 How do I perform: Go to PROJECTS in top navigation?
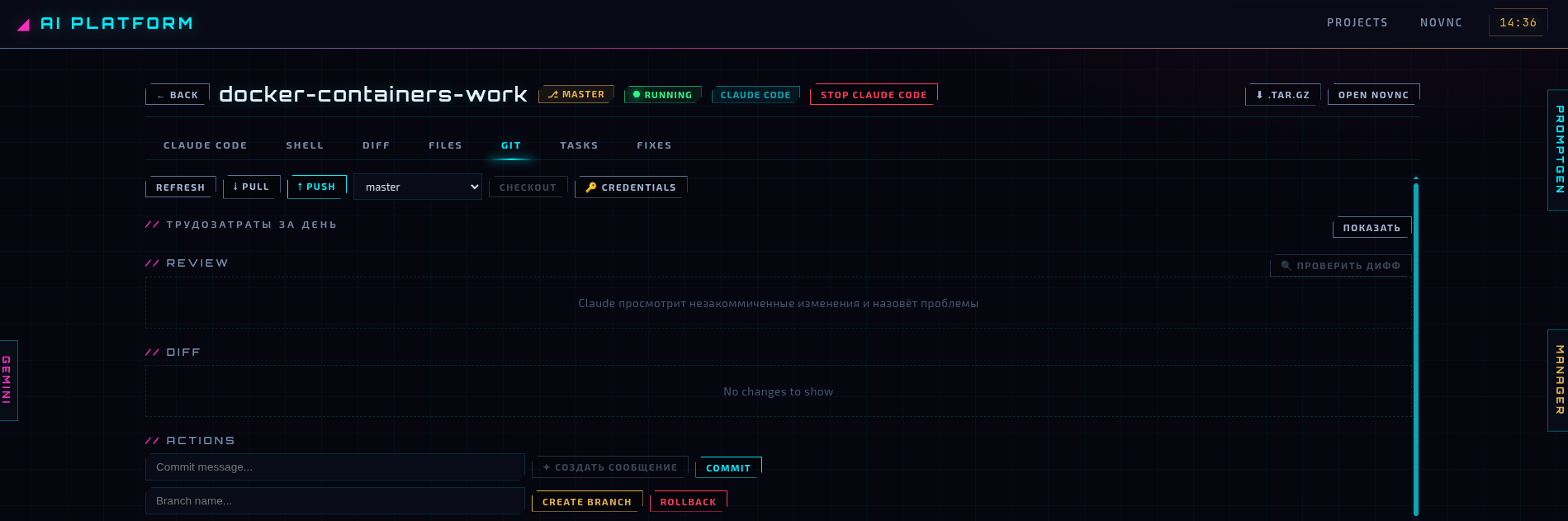click(x=1357, y=23)
